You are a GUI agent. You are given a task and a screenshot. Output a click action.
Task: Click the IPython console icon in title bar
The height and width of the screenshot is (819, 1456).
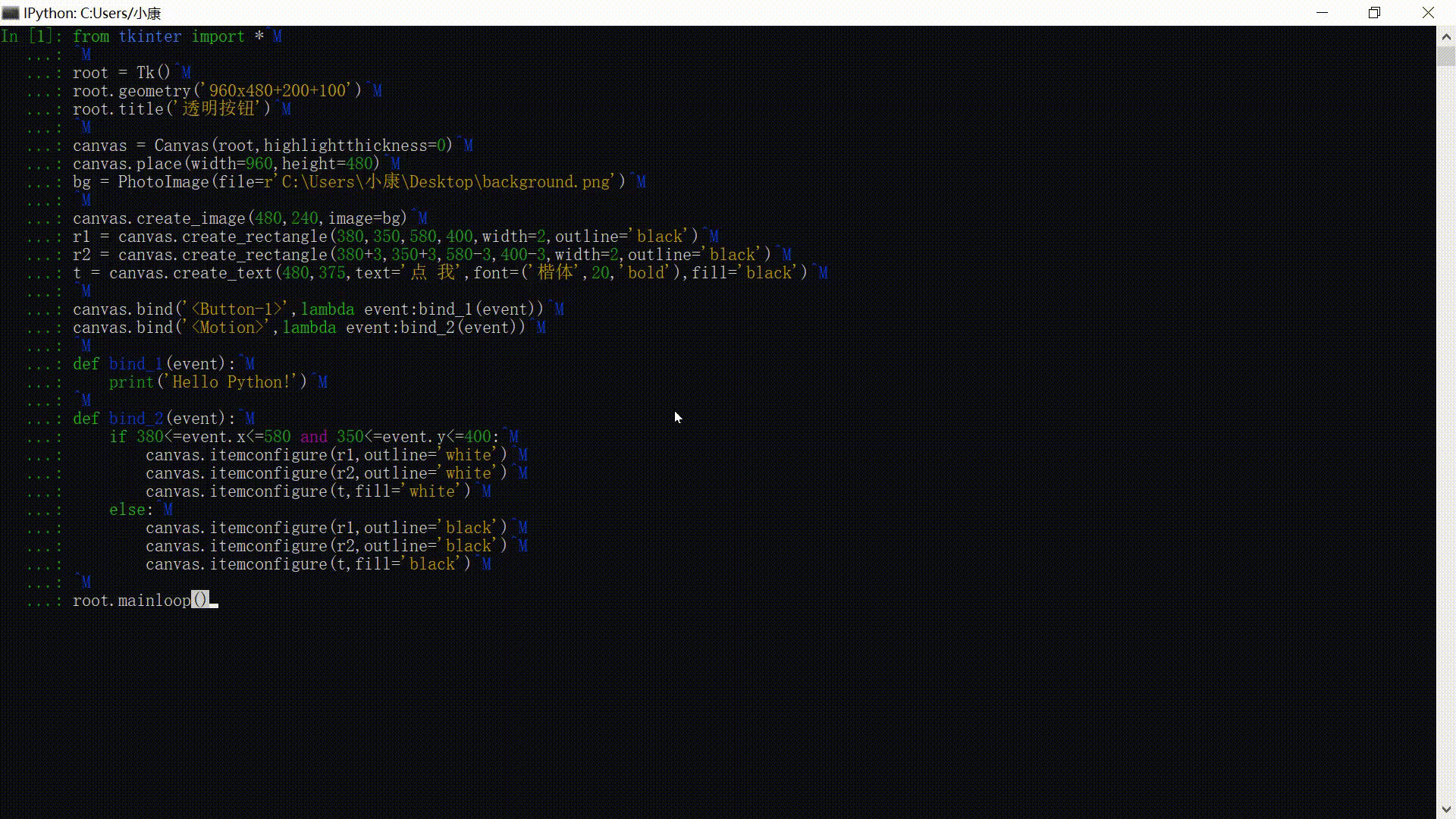click(x=11, y=13)
